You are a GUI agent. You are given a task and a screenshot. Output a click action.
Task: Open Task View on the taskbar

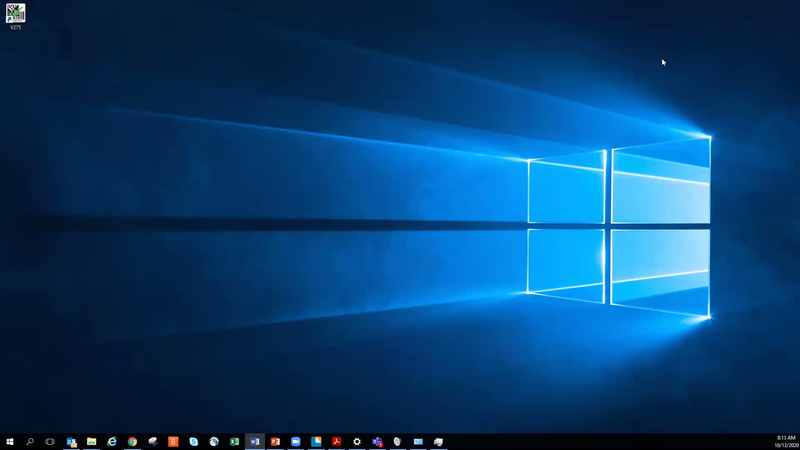click(x=50, y=442)
